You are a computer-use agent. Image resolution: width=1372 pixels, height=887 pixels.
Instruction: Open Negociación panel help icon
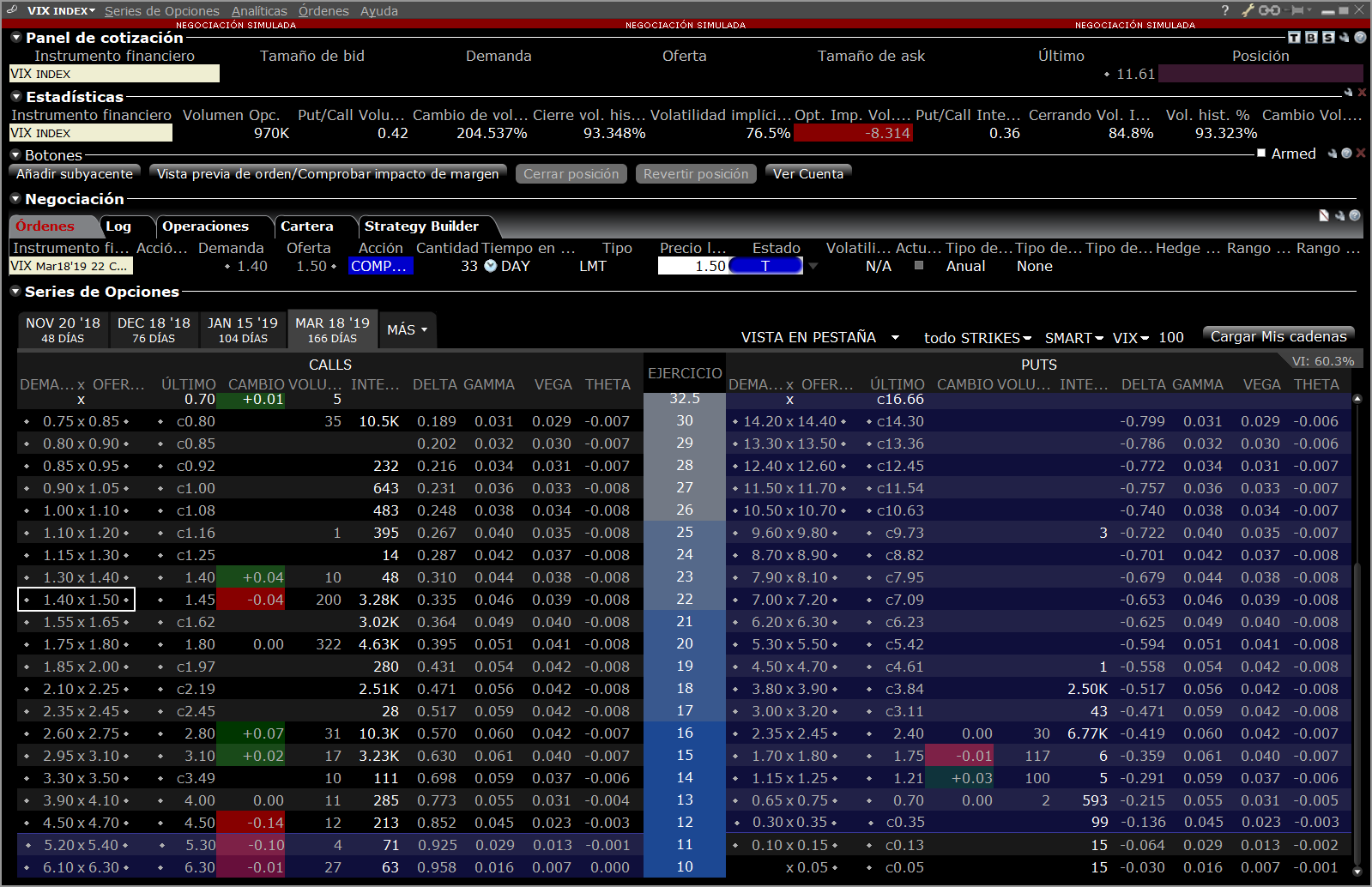click(x=1355, y=215)
